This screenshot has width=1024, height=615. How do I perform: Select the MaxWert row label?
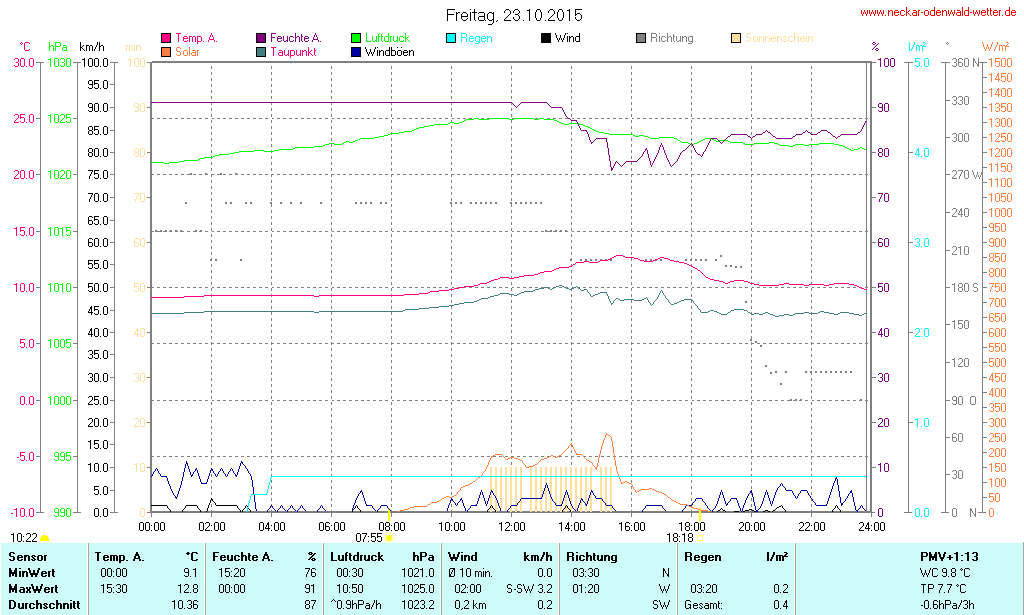(32, 589)
